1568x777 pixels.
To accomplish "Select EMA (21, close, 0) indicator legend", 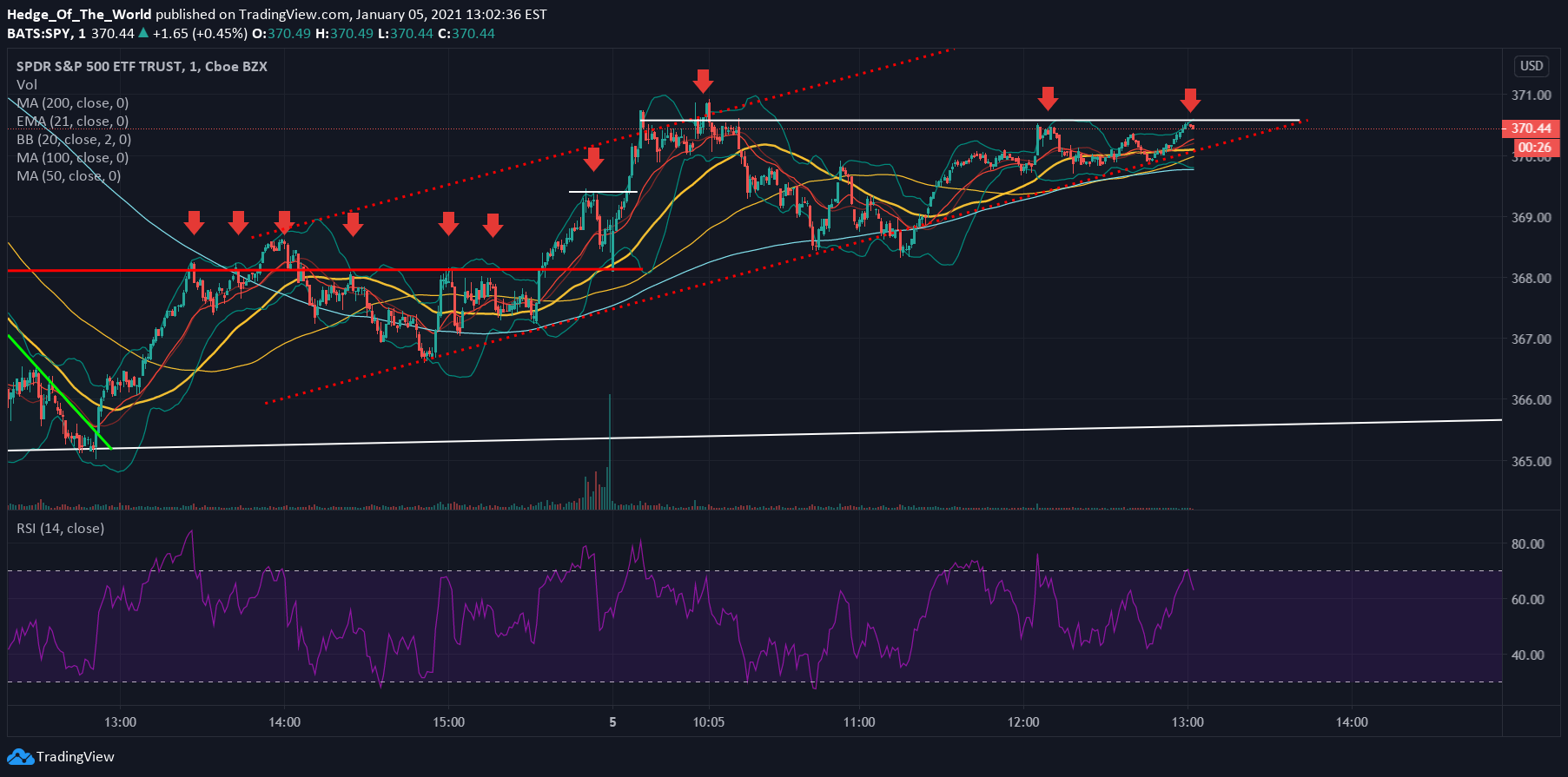I will click(x=73, y=121).
